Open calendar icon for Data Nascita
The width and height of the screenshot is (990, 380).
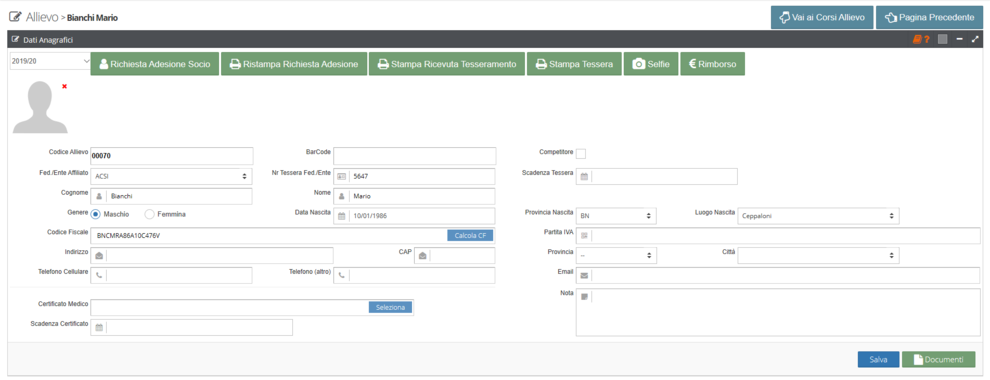point(342,216)
